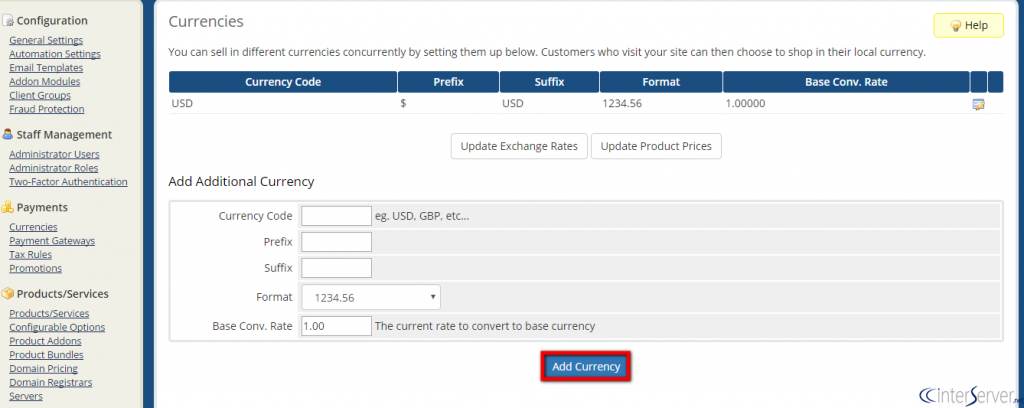Open General Settings link
1024x408 pixels.
(x=46, y=40)
